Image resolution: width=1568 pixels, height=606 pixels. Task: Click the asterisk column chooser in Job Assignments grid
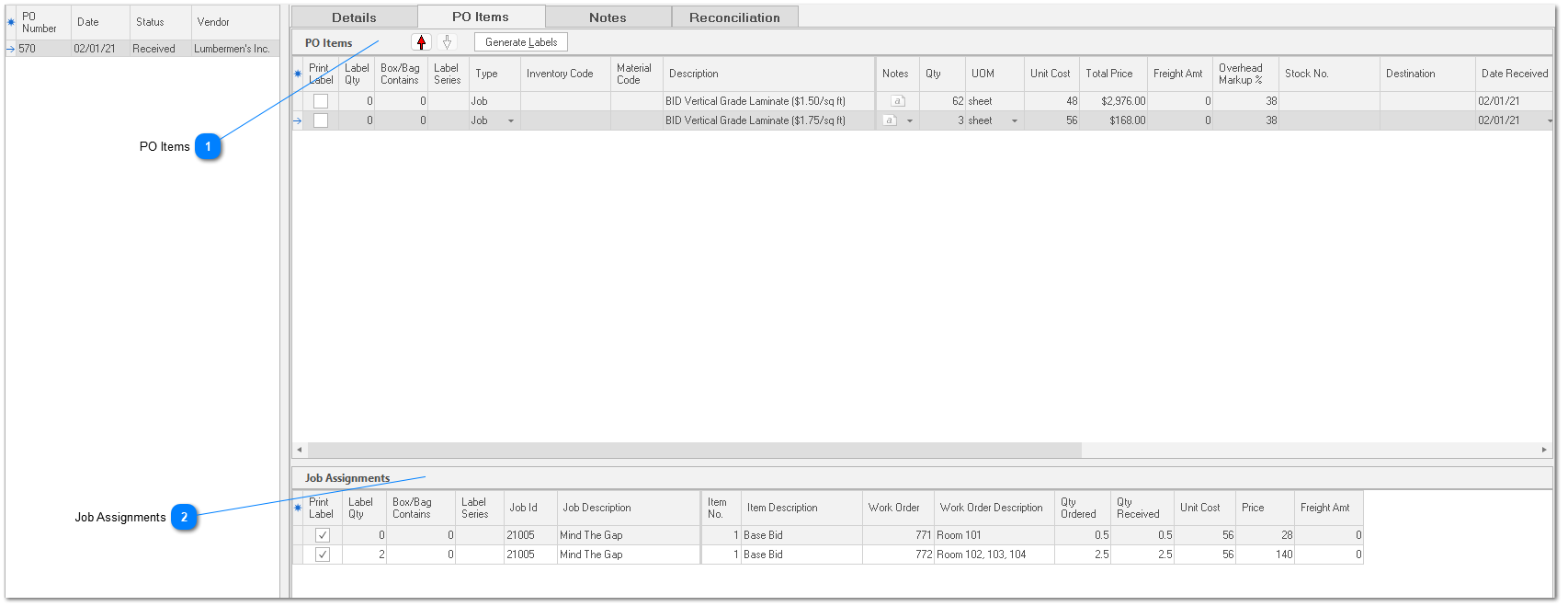click(298, 509)
